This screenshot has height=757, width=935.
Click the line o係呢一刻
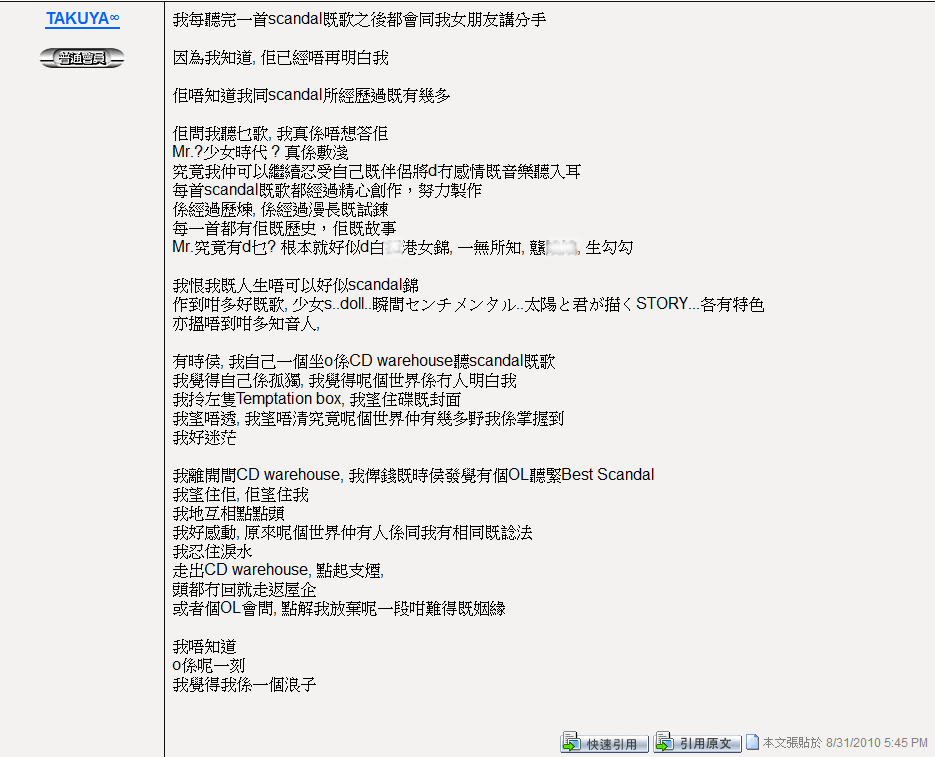tap(209, 666)
